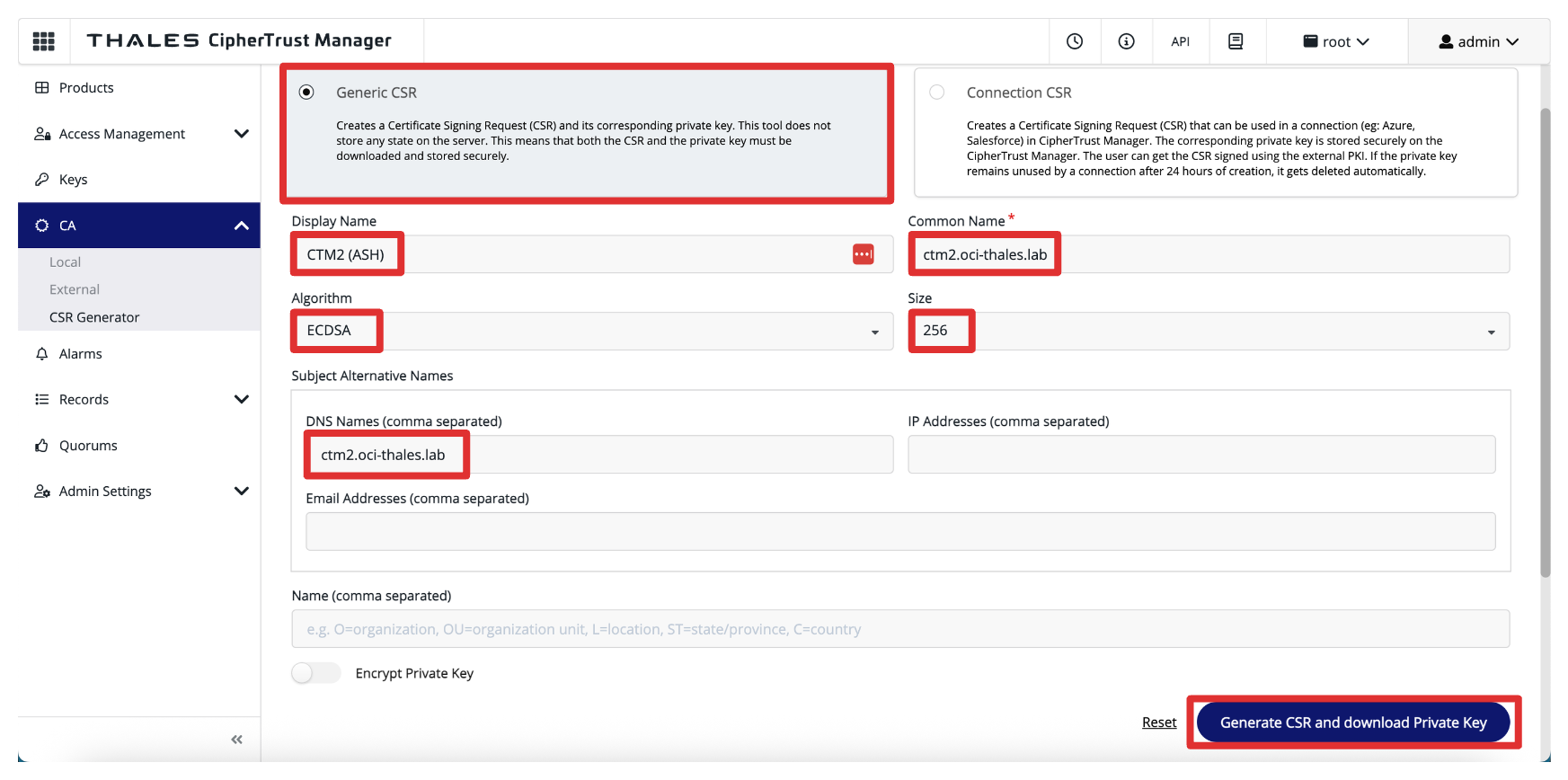This screenshot has width=1568, height=780.
Task: Open the app grid launcher icon
Action: 43,41
